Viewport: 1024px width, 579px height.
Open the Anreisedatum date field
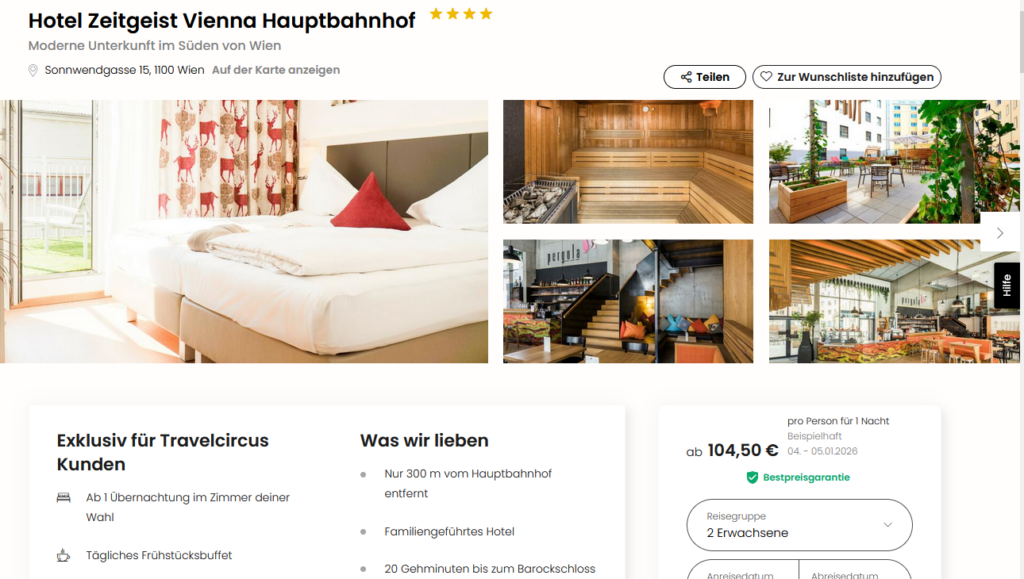tap(743, 569)
